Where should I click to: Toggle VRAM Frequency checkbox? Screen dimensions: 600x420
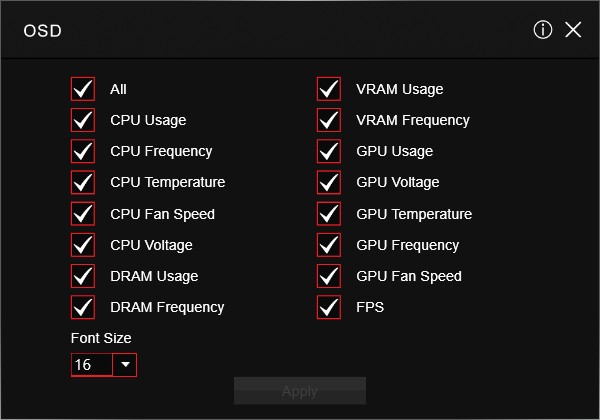point(329,120)
